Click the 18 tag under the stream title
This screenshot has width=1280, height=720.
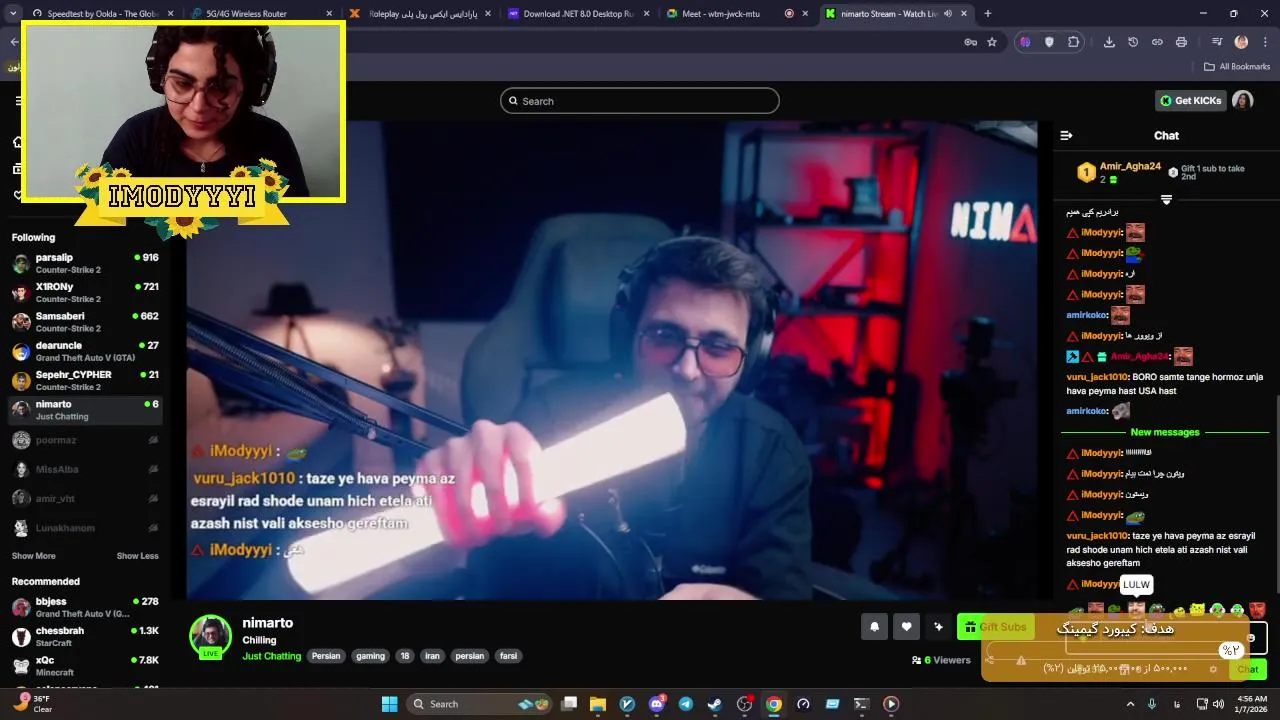tap(404, 656)
